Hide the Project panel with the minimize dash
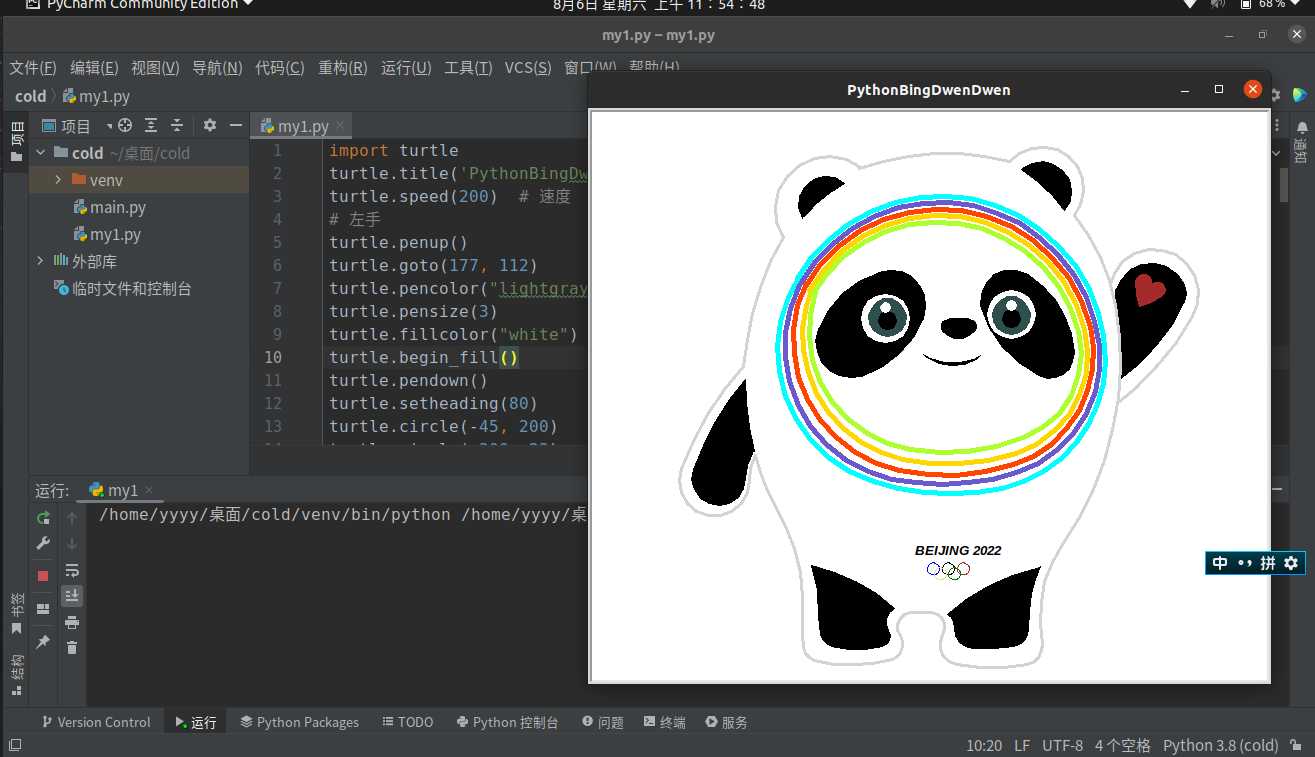 click(236, 126)
